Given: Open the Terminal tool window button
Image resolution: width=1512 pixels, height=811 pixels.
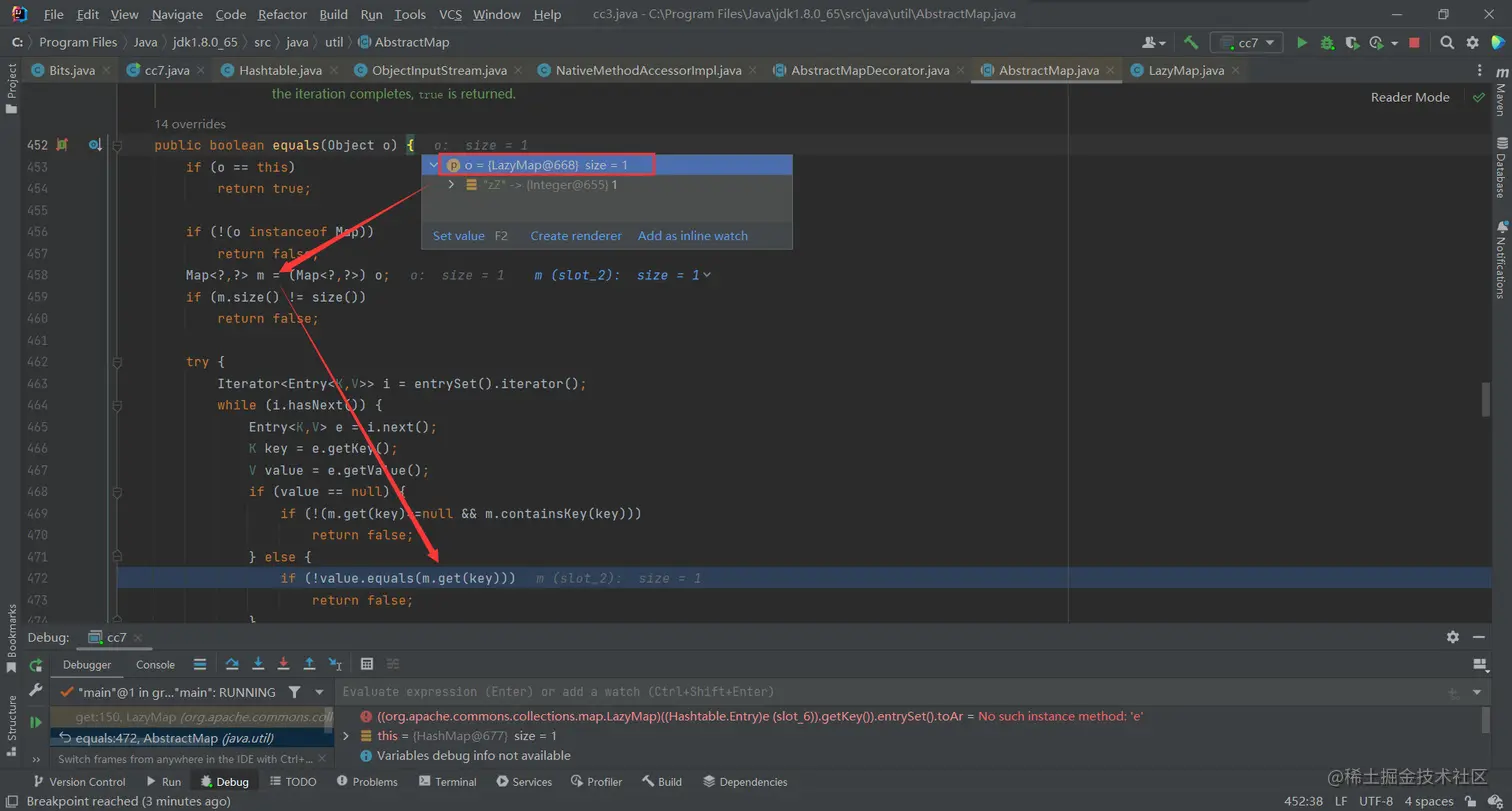Looking at the screenshot, I should [447, 782].
